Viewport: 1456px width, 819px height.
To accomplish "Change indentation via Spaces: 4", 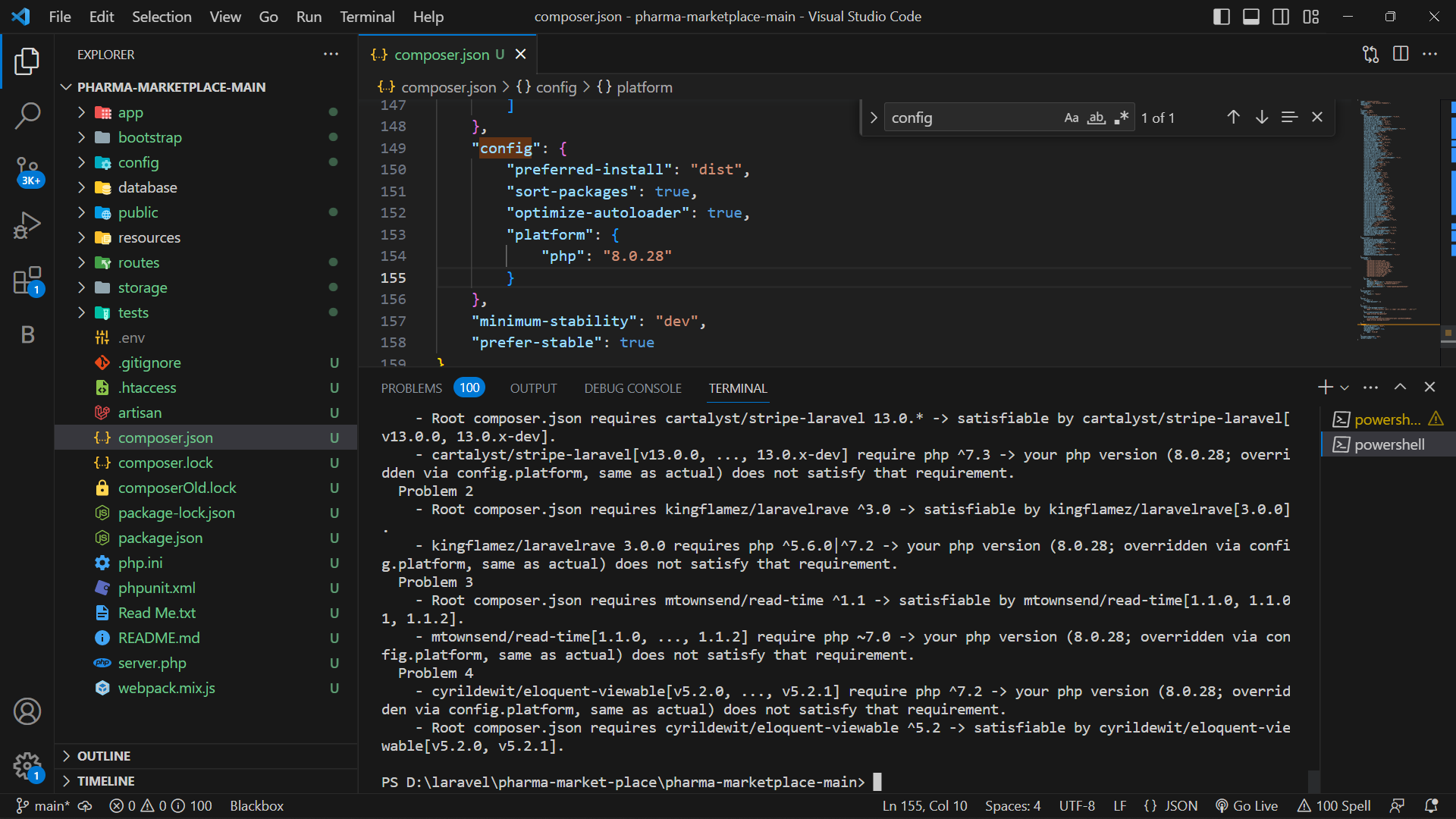I will click(1012, 806).
